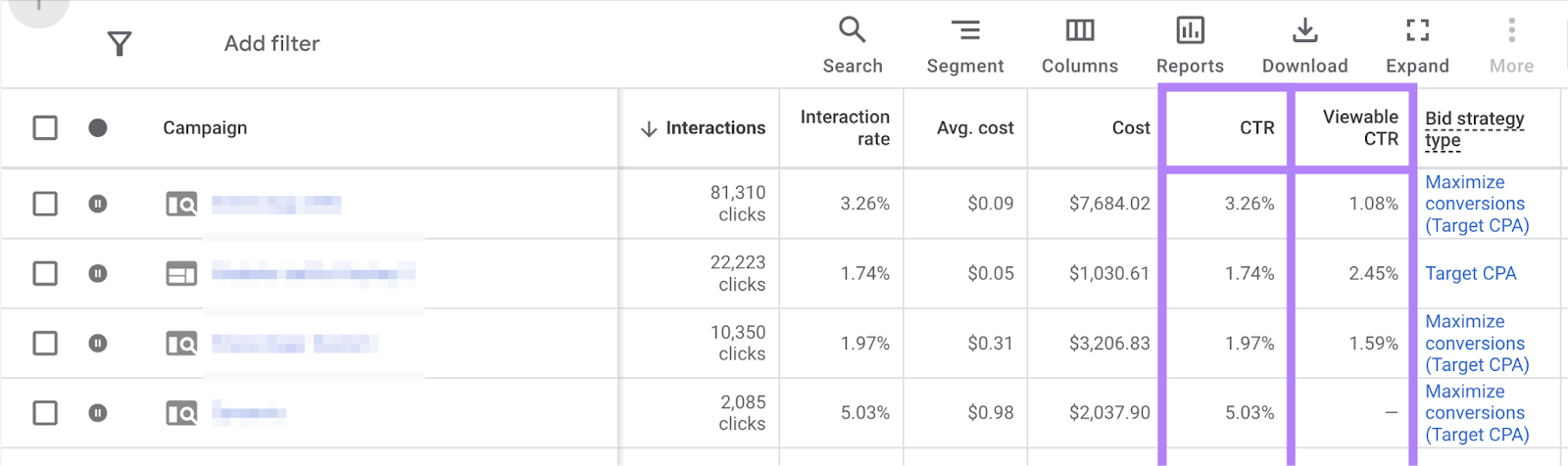The image size is (1568, 466).
Task: Check the box for the 22,223 clicks campaign
Action: pyautogui.click(x=45, y=273)
